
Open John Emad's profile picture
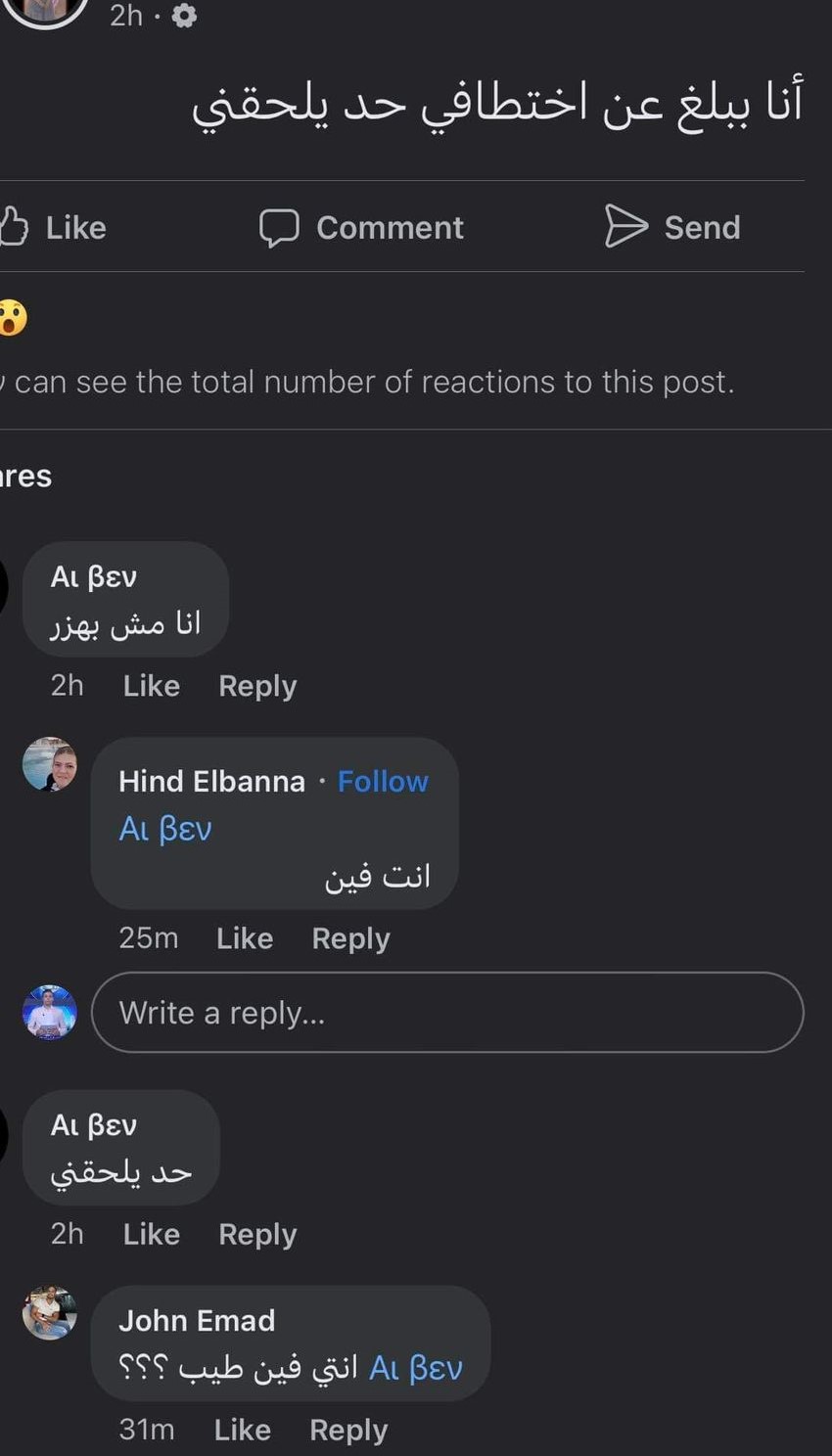click(x=50, y=1312)
